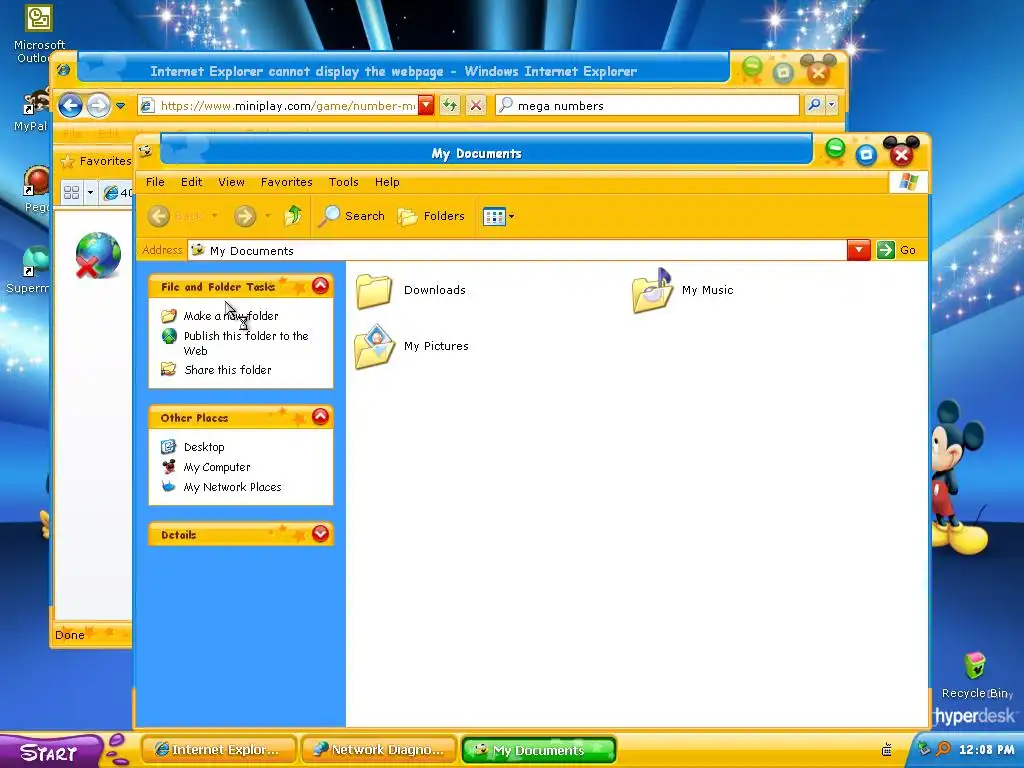
Task: Click the magnifier icon in the system tray
Action: click(x=943, y=749)
